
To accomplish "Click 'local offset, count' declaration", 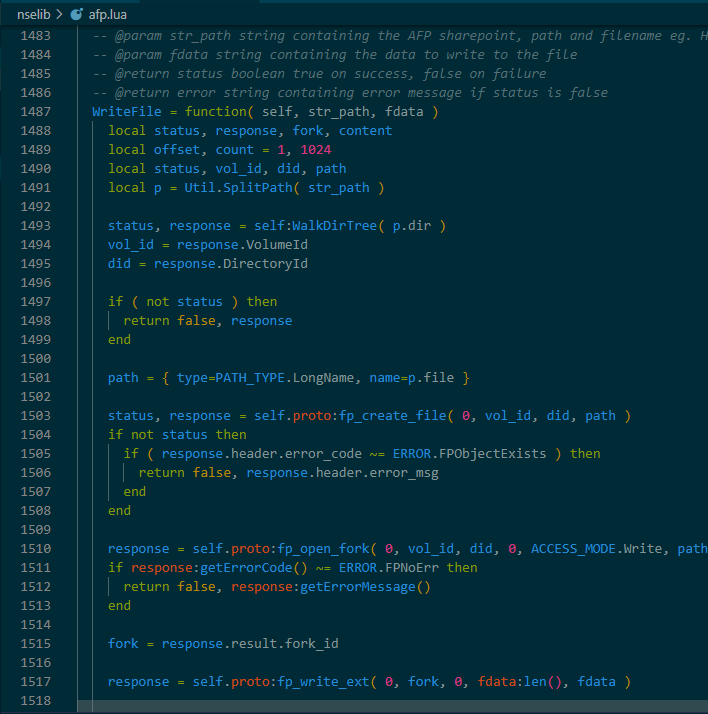I will pos(219,150).
